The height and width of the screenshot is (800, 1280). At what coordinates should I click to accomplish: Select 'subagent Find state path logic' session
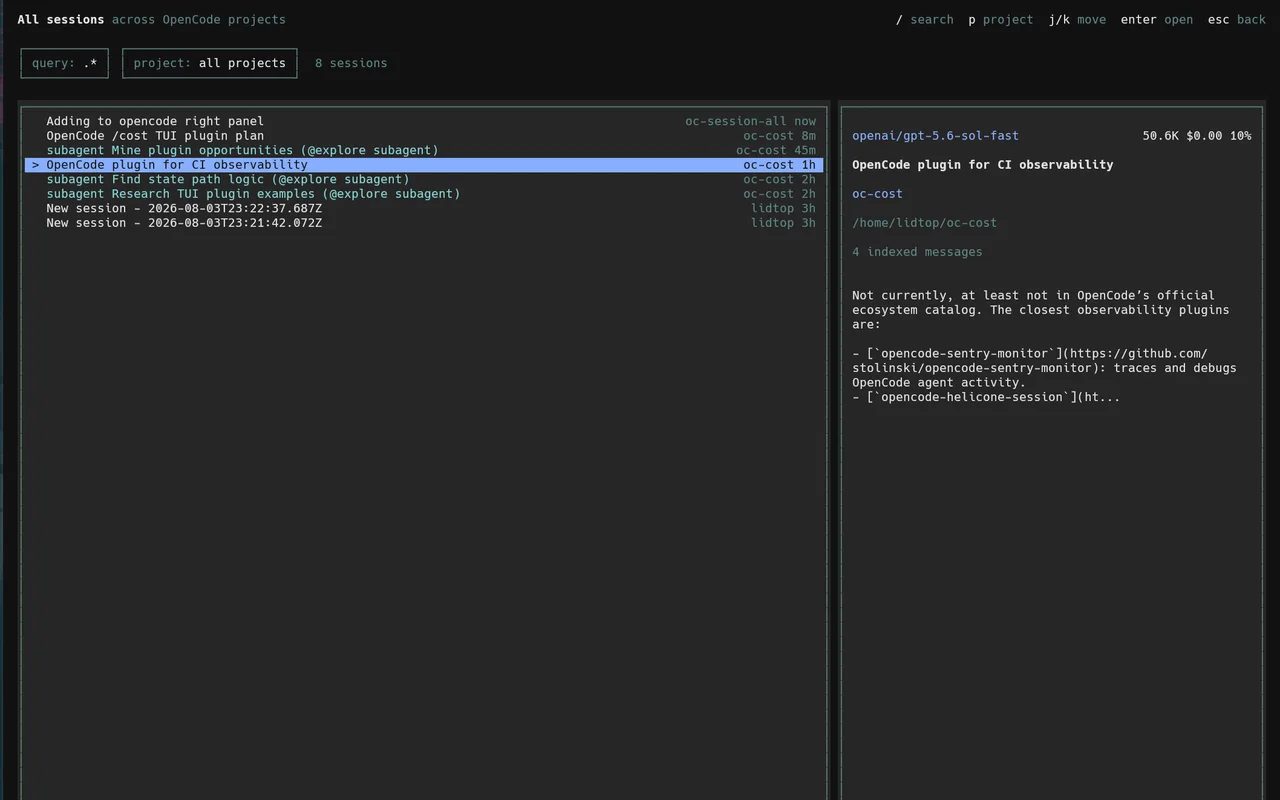click(424, 179)
